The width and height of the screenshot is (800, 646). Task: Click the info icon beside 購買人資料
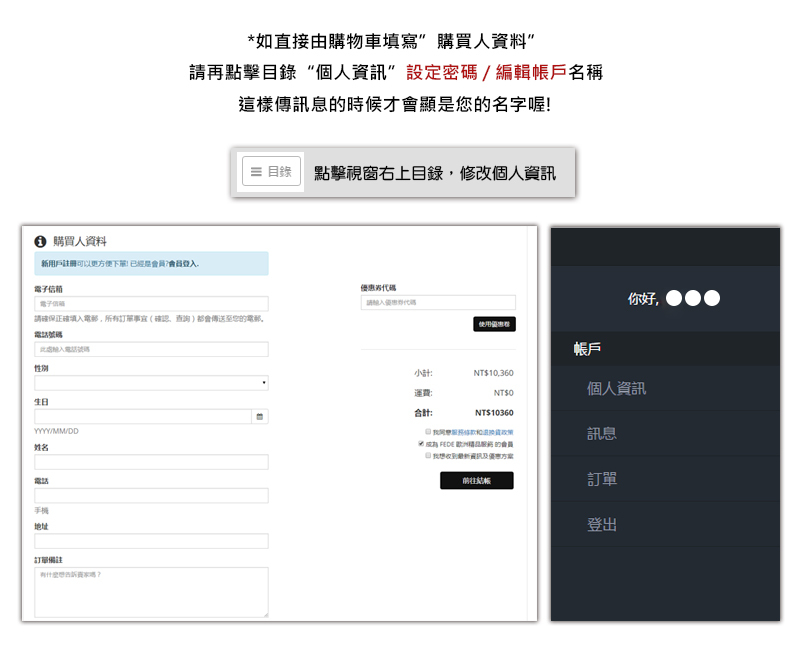pos(40,241)
